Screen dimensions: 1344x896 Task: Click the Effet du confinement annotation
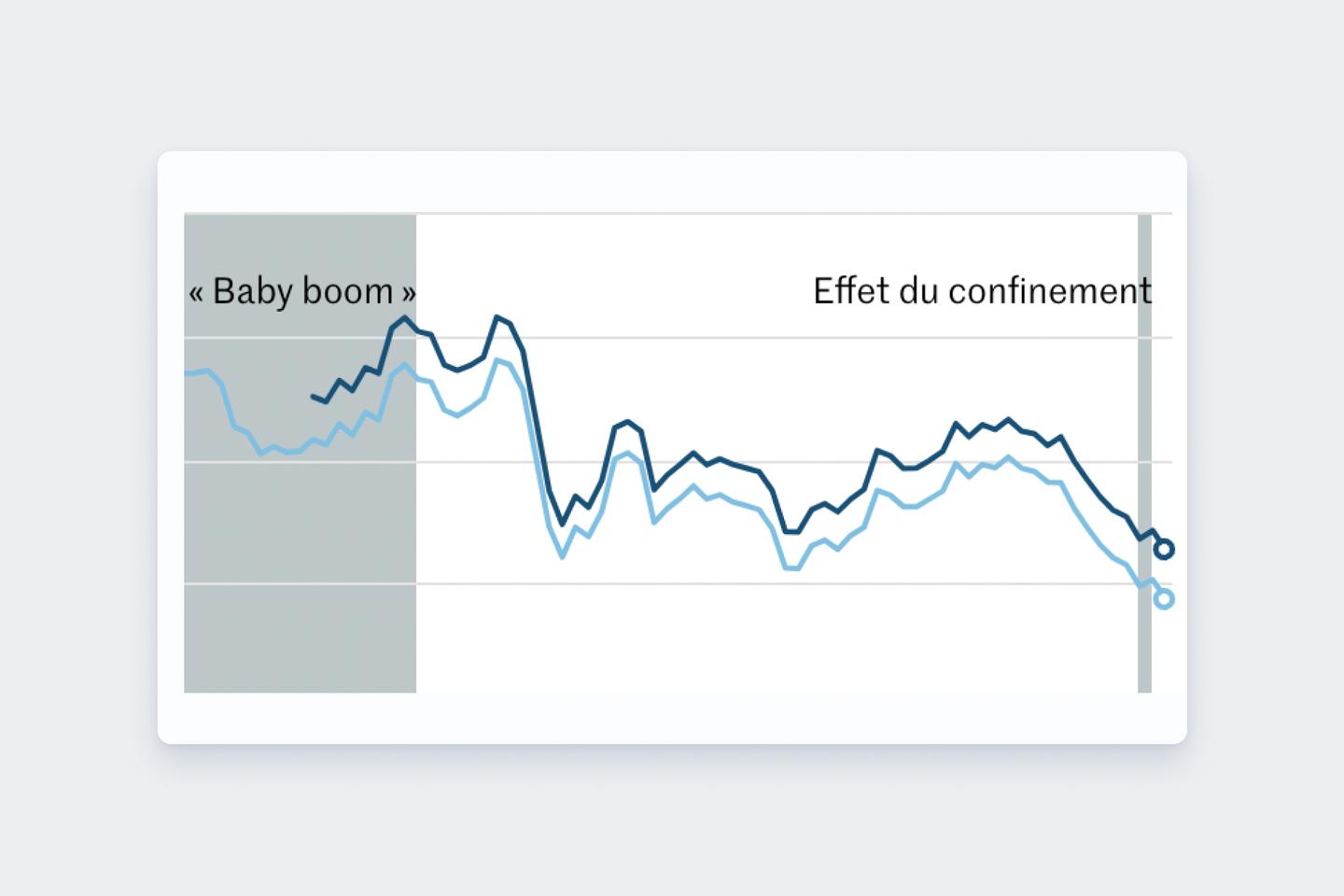982,291
